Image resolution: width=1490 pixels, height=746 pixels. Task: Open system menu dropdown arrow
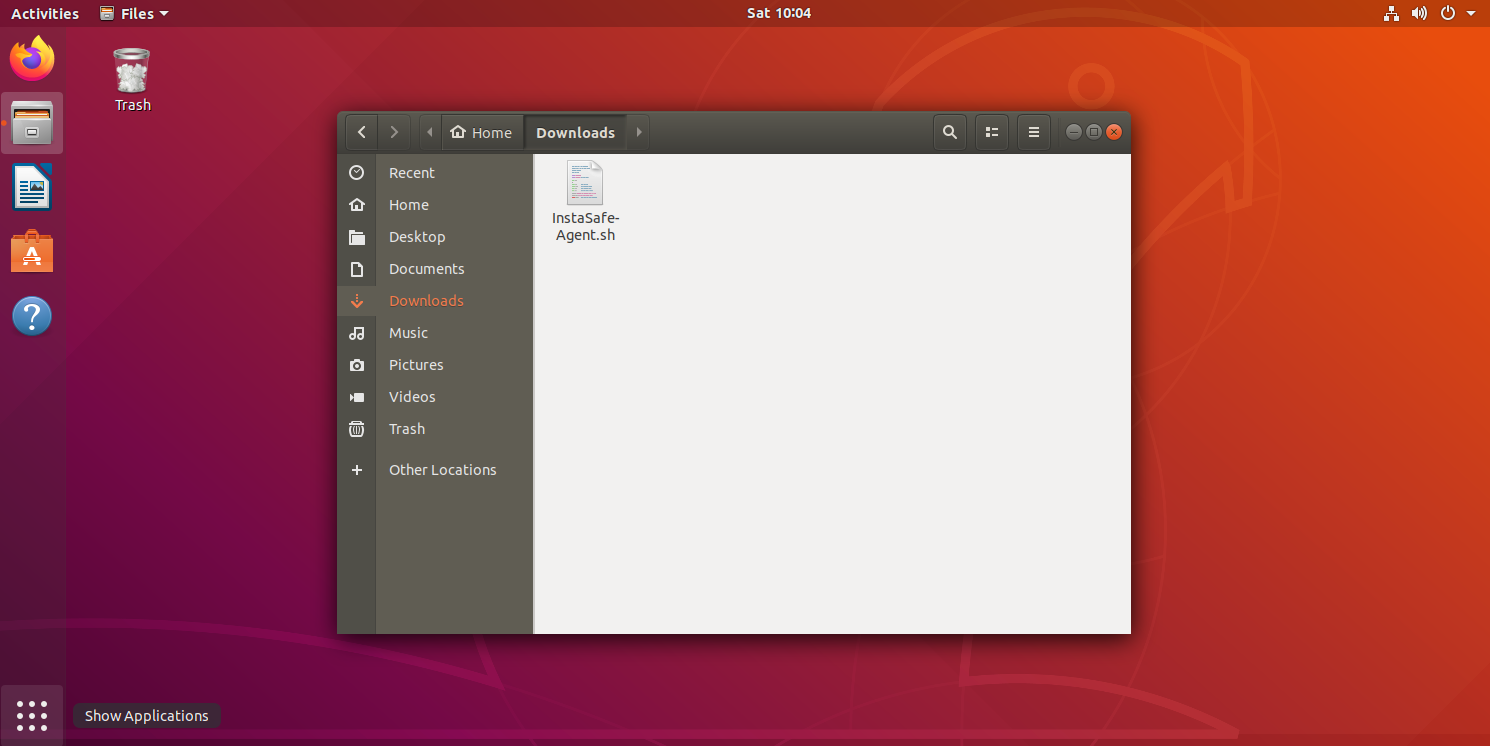tap(1471, 13)
